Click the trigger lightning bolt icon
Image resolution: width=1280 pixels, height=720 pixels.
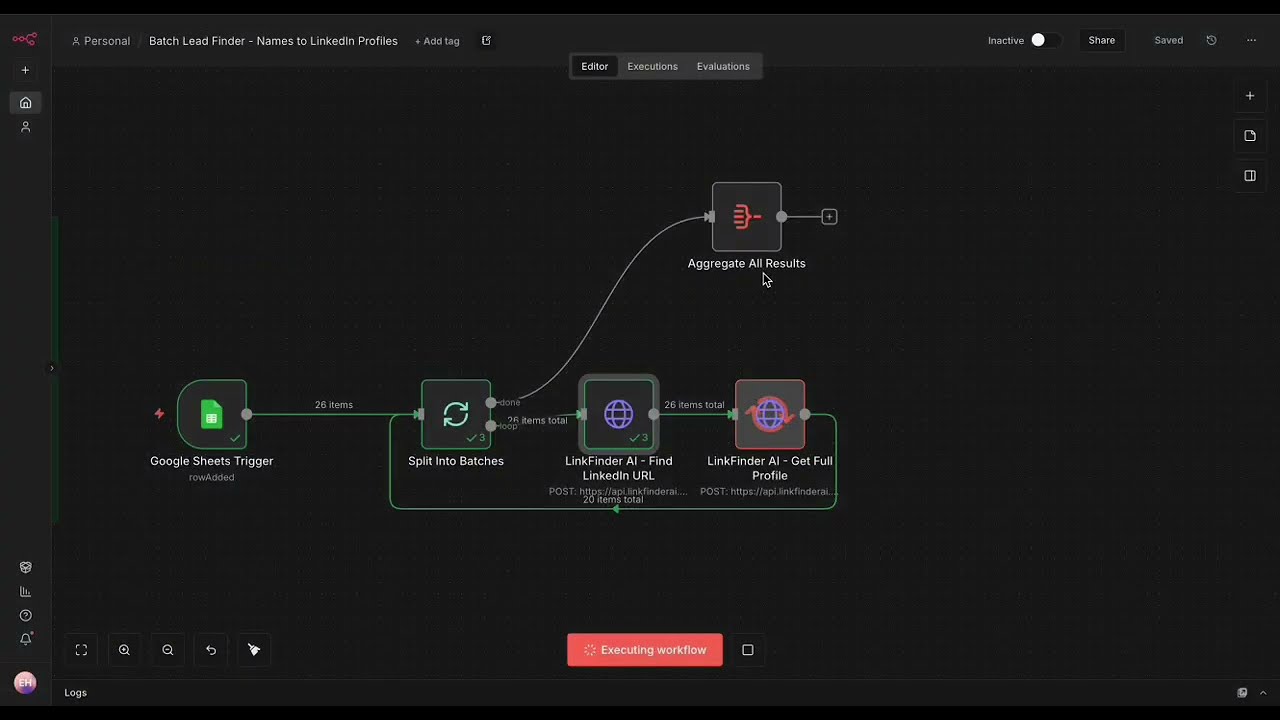coord(159,413)
